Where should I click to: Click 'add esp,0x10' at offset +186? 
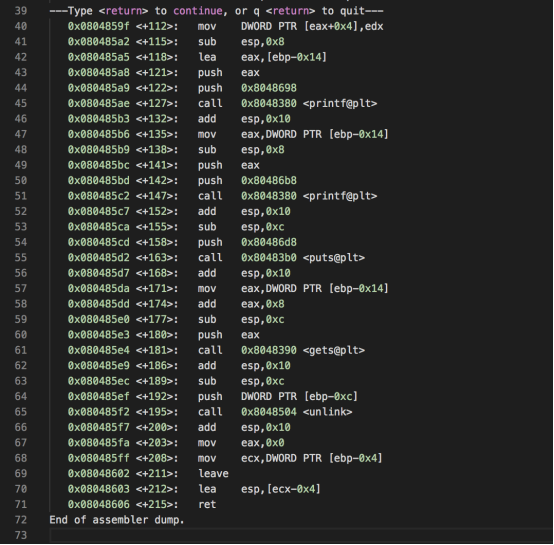(244, 366)
